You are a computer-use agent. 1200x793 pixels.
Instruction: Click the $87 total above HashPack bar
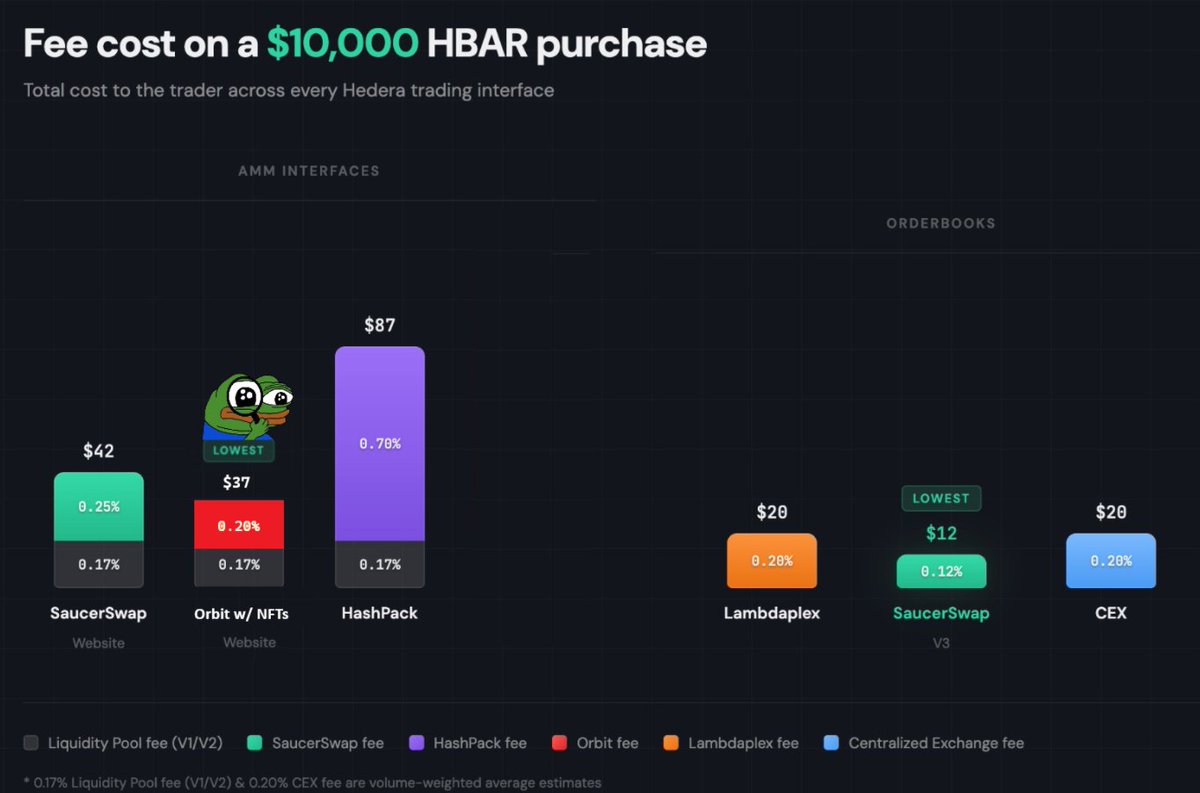click(380, 325)
